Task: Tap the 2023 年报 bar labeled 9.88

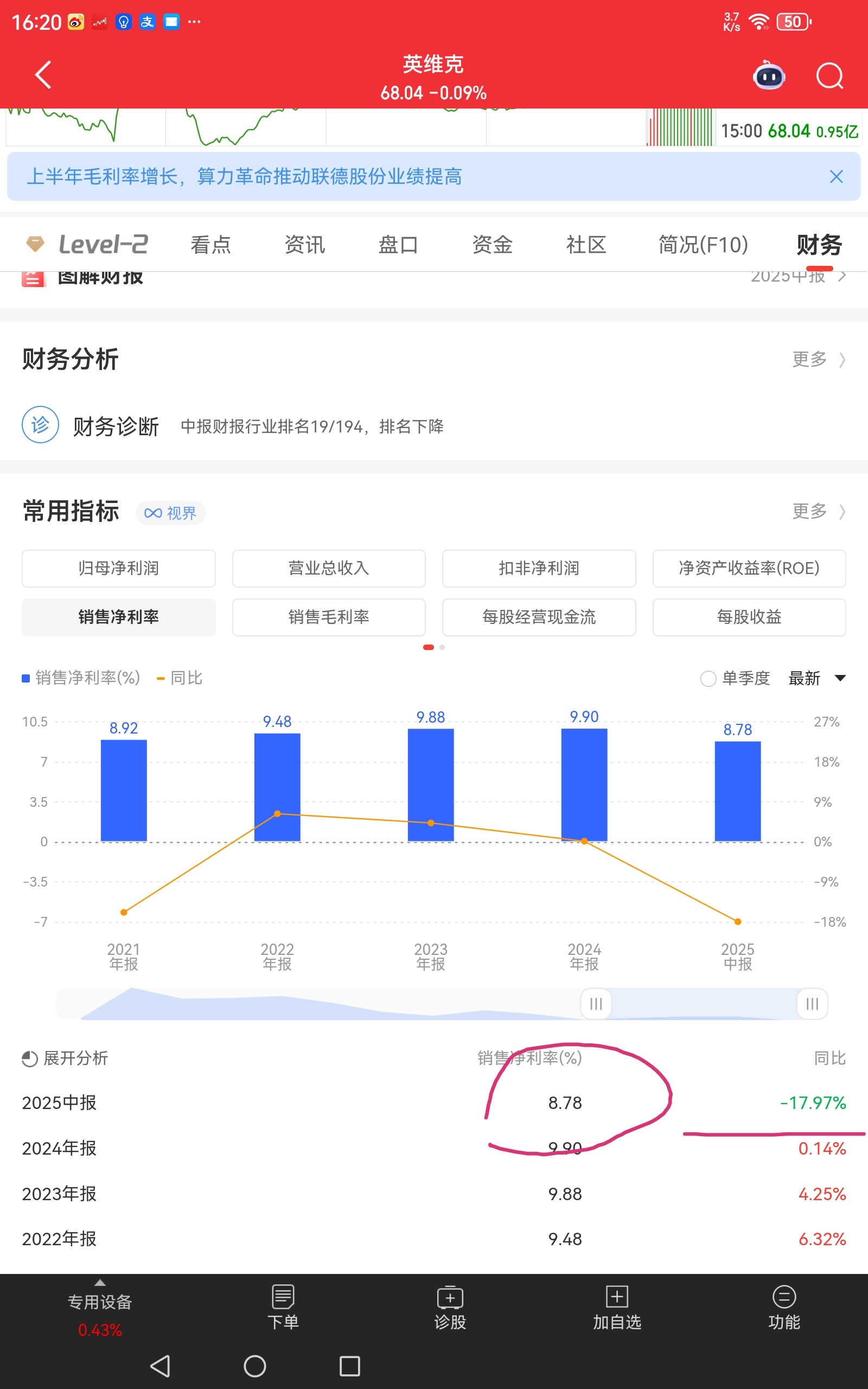Action: pyautogui.click(x=431, y=785)
